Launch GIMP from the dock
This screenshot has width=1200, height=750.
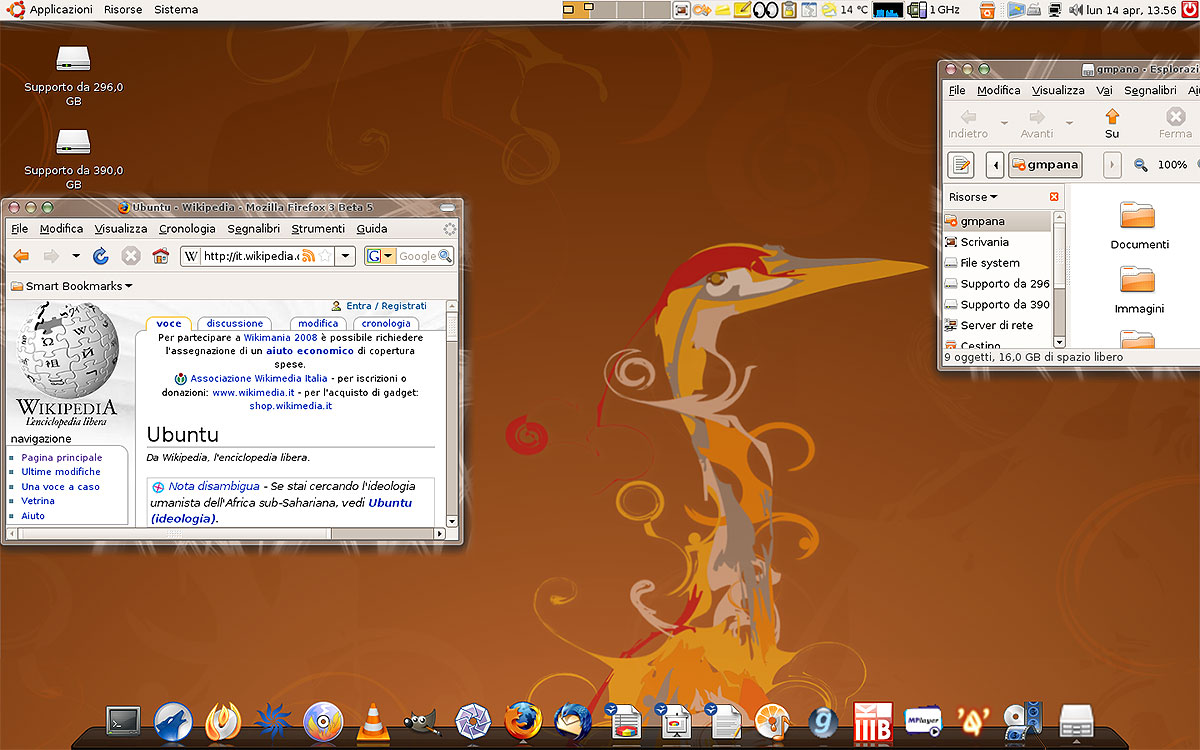coord(423,721)
